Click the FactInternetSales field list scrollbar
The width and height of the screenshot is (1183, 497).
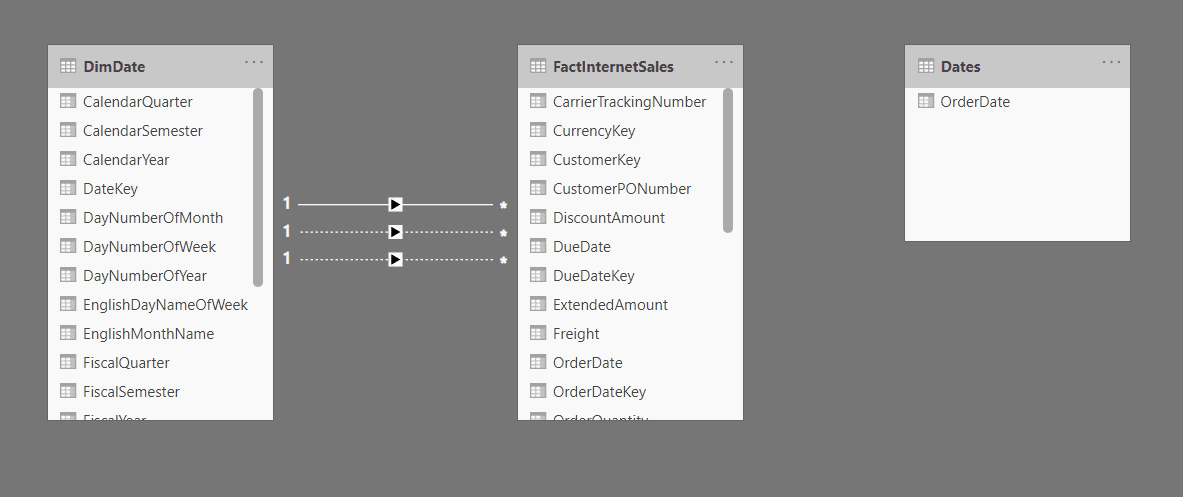[x=728, y=160]
